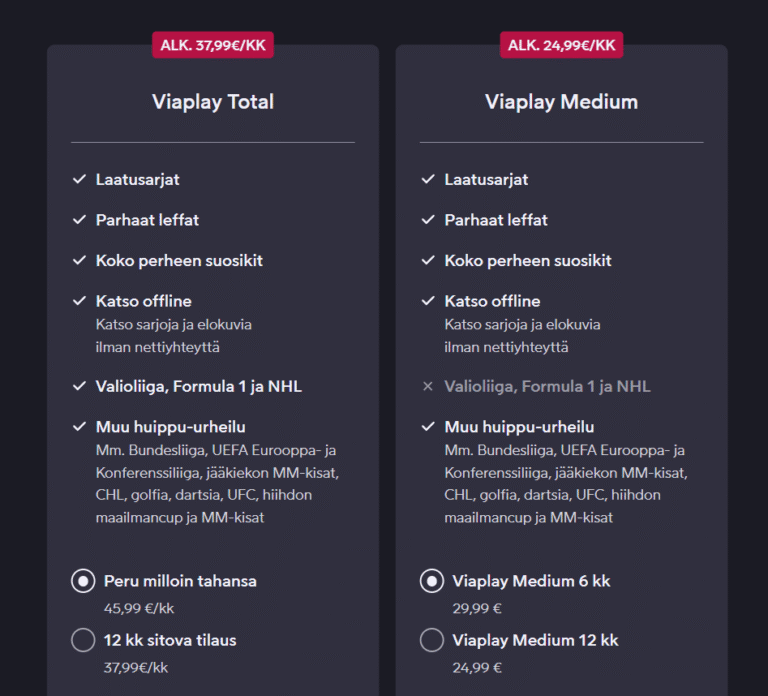The width and height of the screenshot is (768, 696).
Task: Click the X icon beside Valioliiga in Viaplay Medium
Action: pos(428,386)
